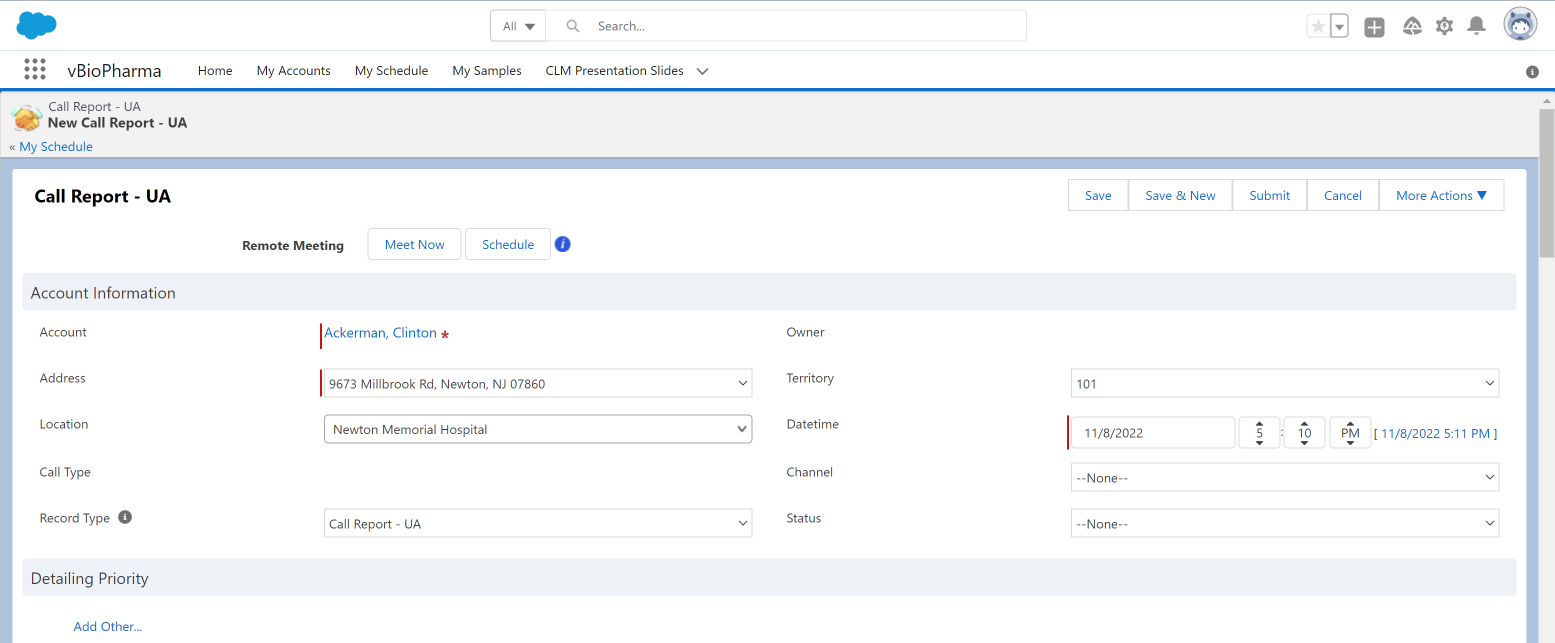The width and height of the screenshot is (1555, 643).
Task: Switch to My Samples tab
Action: (487, 71)
